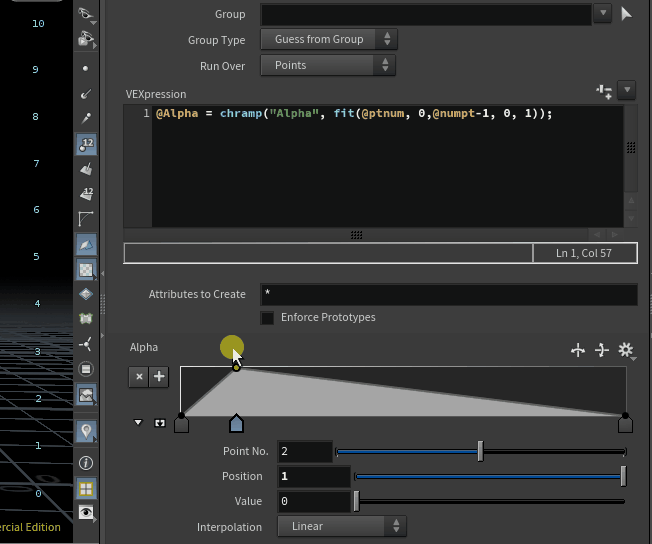The height and width of the screenshot is (544, 652).
Task: Click the VEX editor horizontal scrollbar grip
Action: point(356,235)
